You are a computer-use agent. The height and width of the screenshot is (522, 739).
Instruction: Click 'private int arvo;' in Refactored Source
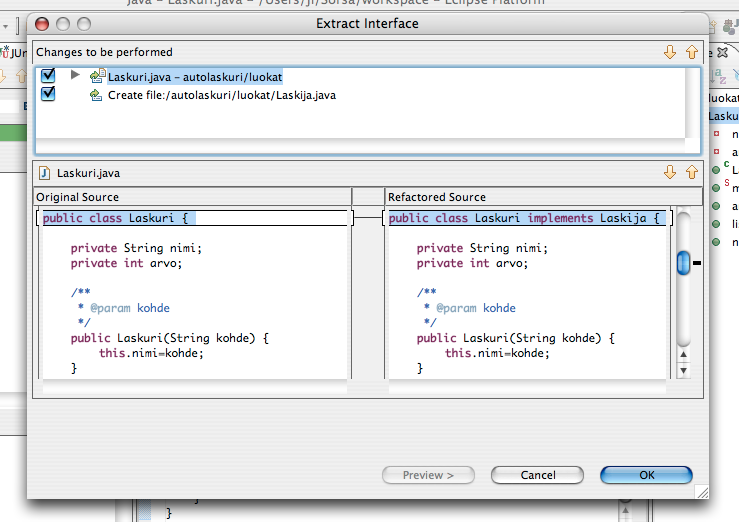(x=472, y=263)
